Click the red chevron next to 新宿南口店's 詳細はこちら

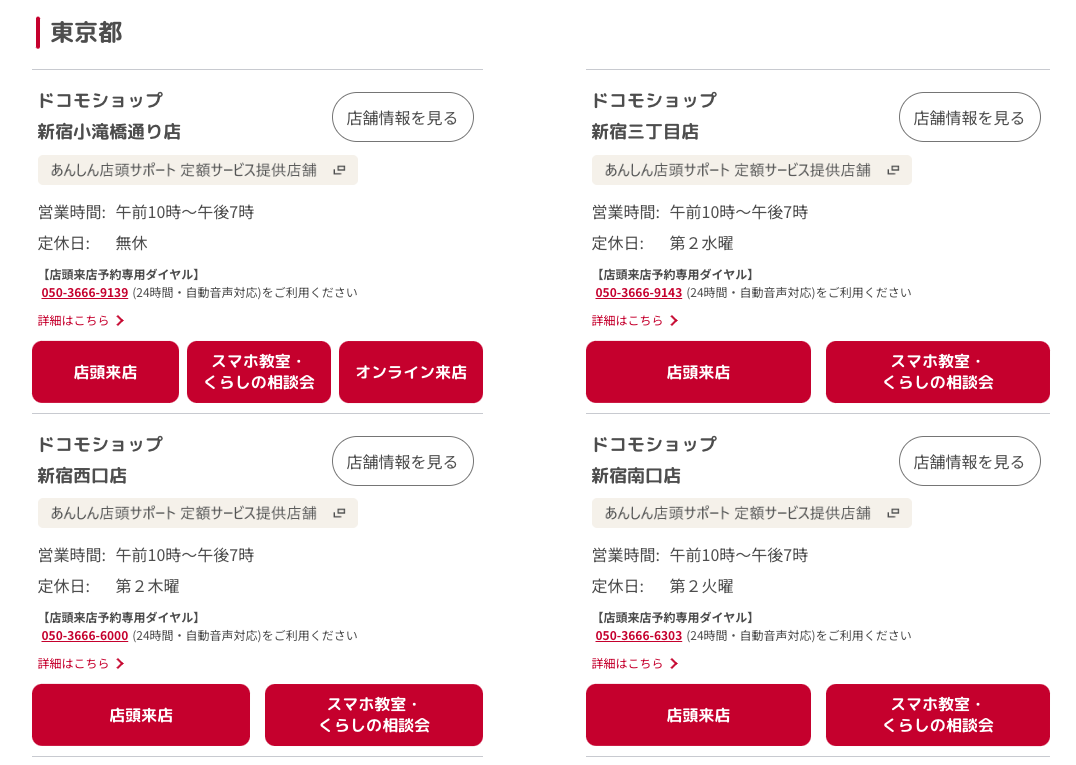point(674,663)
